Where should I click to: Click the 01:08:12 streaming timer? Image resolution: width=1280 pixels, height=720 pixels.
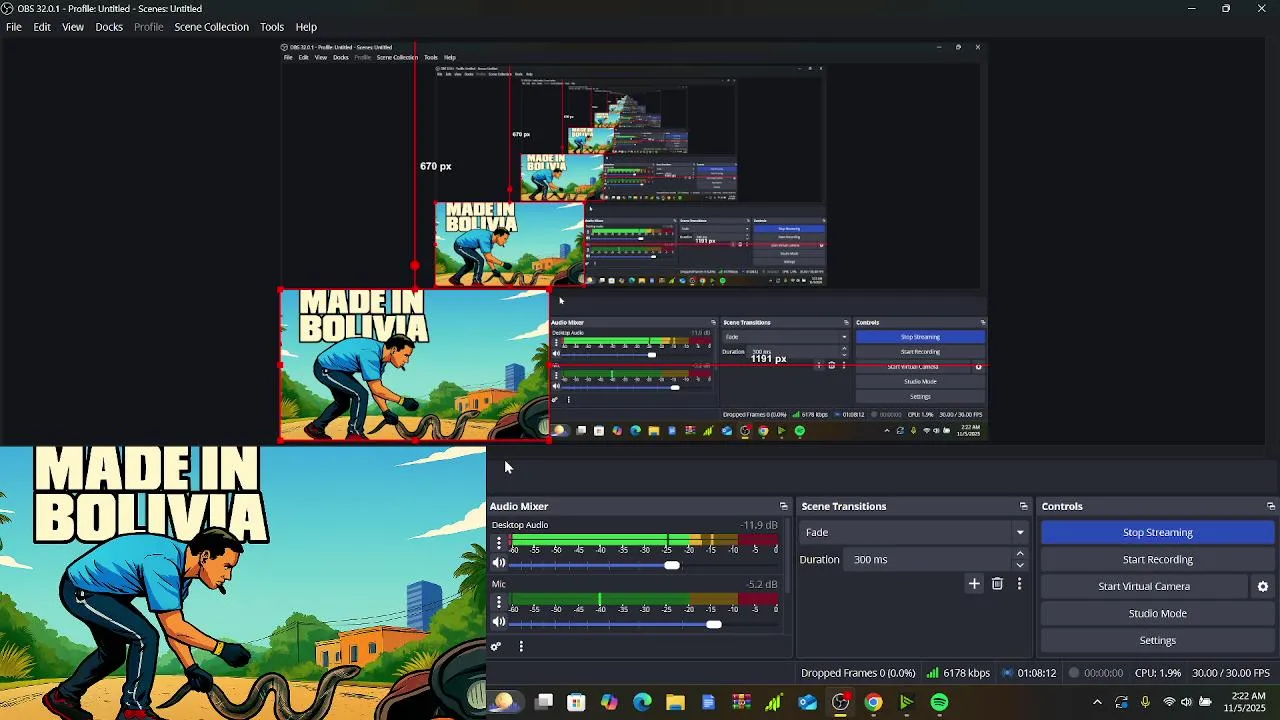(1037, 673)
